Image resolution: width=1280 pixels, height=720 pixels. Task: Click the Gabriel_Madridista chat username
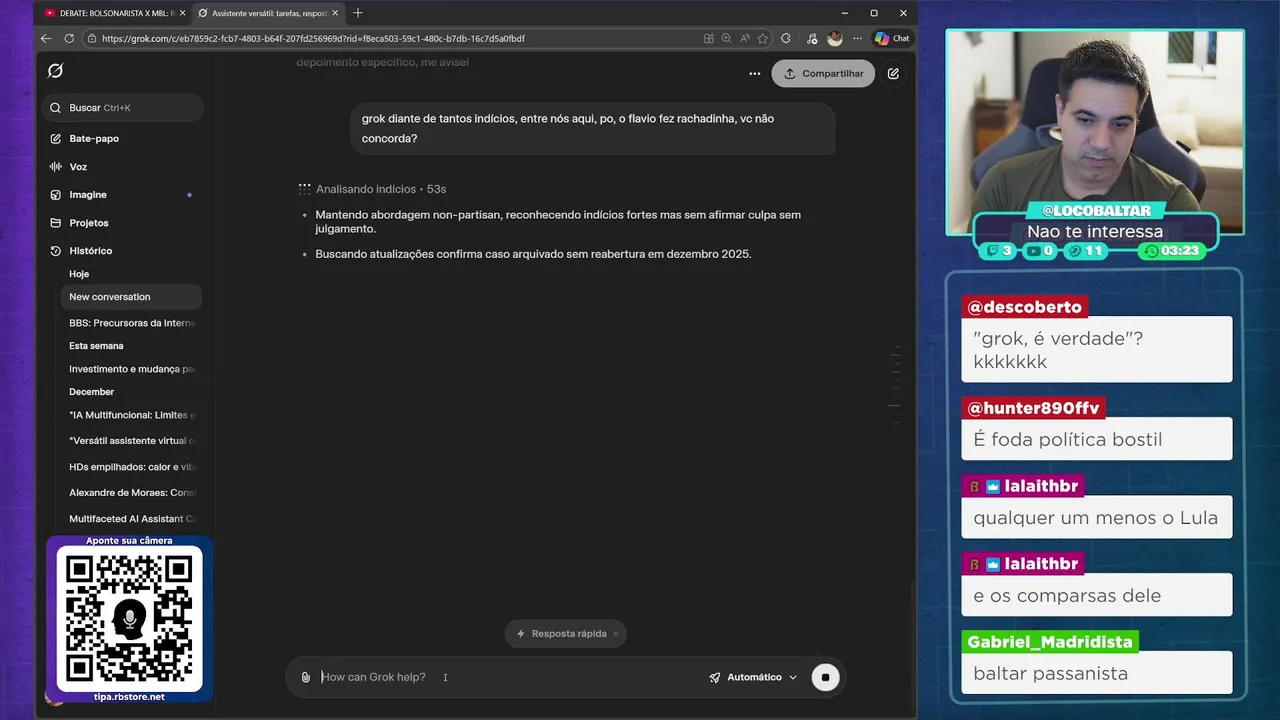point(1050,642)
